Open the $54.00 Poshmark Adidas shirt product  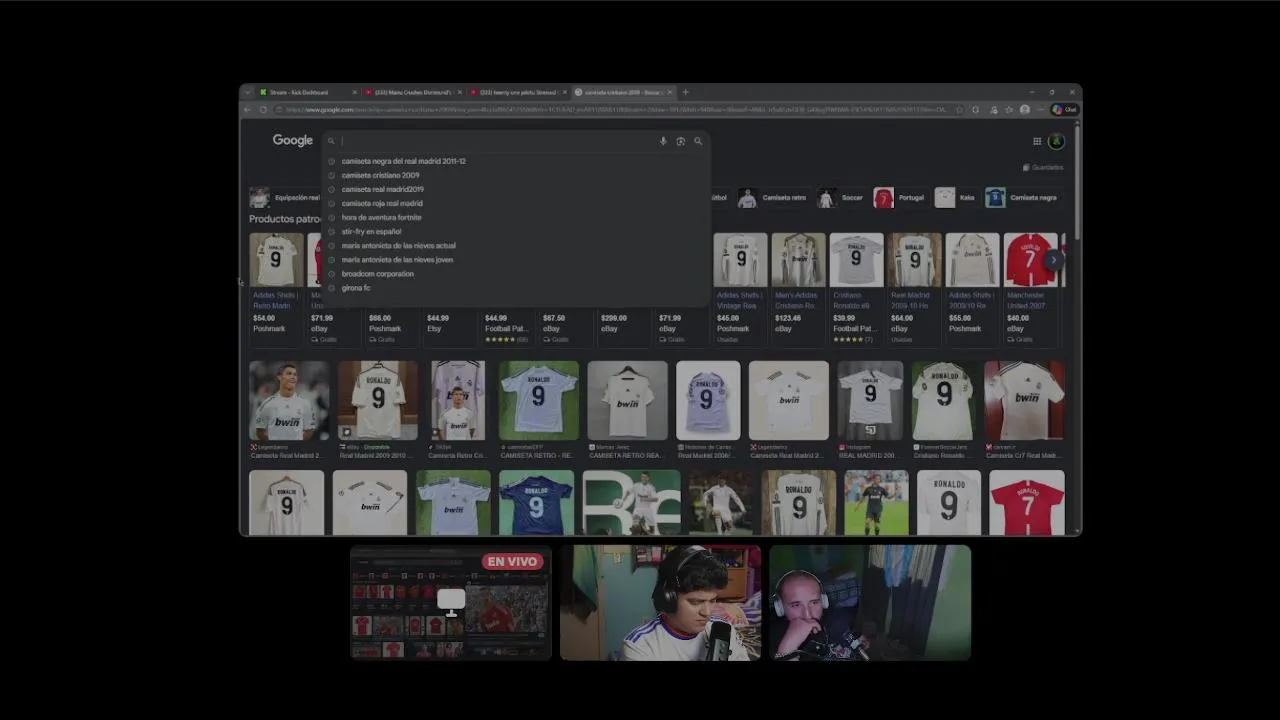click(x=276, y=288)
